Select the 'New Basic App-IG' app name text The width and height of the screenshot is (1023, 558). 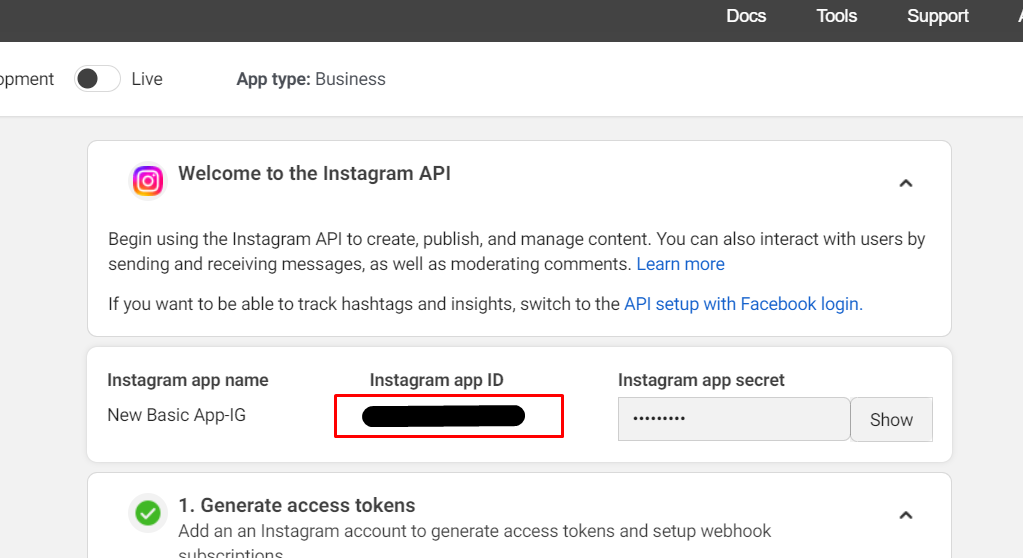click(x=176, y=415)
